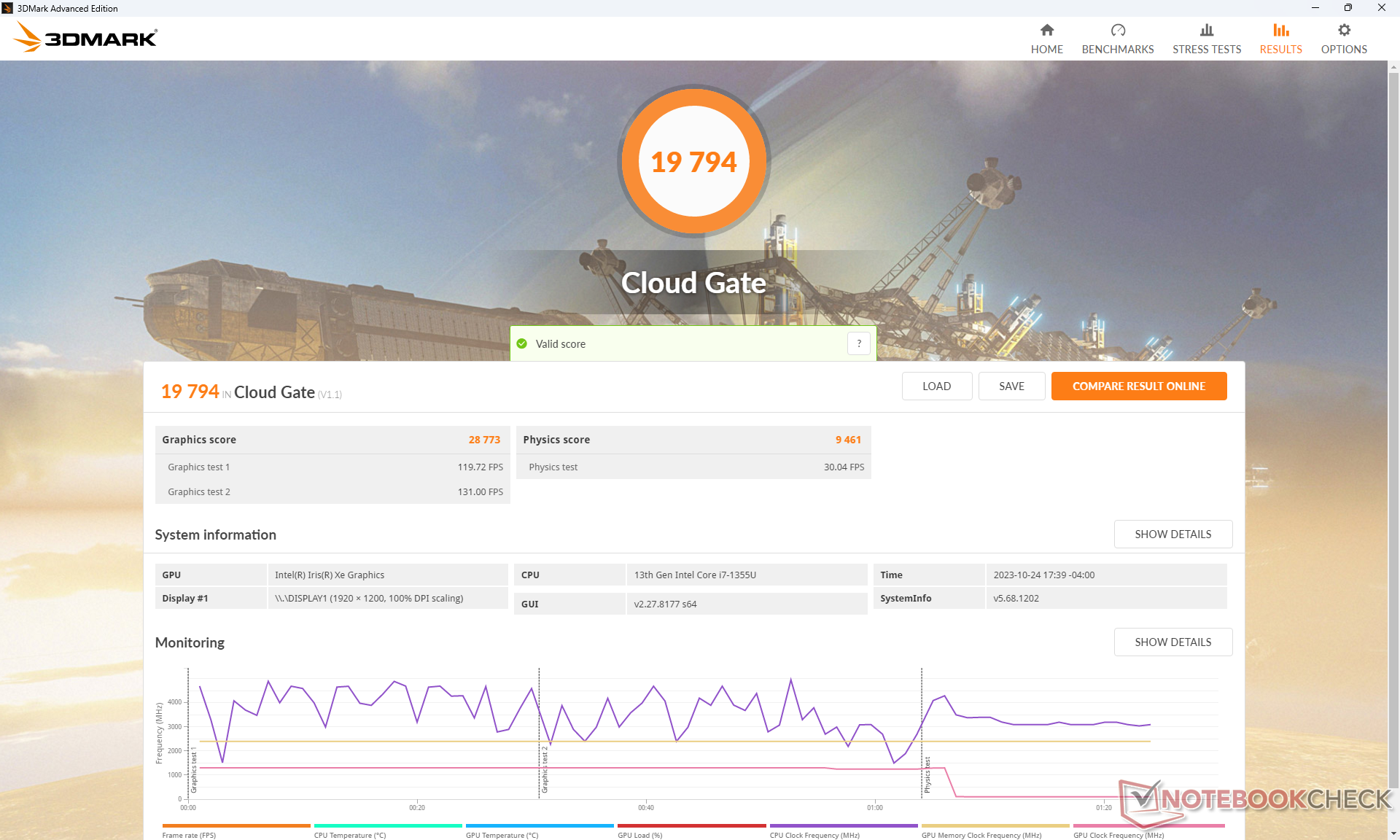Open the Stress Tests section
Viewport: 1400px width, 840px height.
pyautogui.click(x=1206, y=38)
